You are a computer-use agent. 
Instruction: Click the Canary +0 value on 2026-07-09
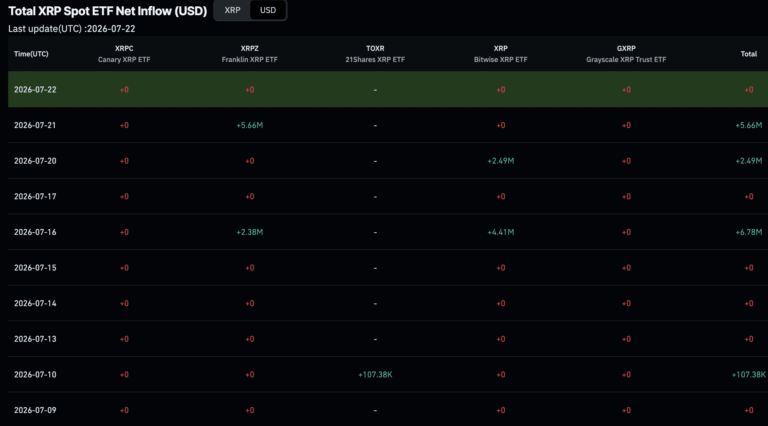(x=124, y=410)
